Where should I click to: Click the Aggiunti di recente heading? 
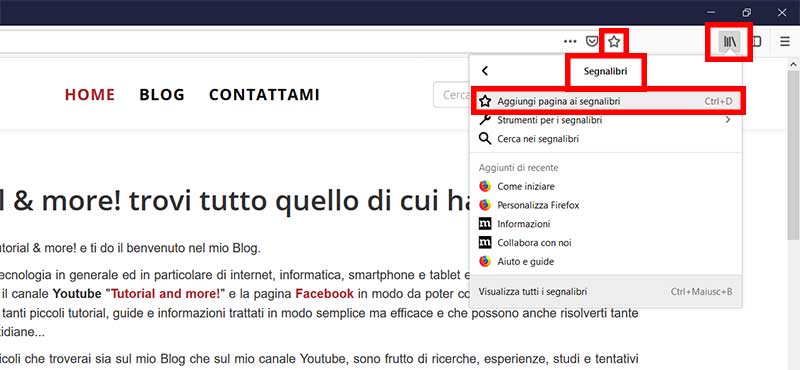tap(518, 167)
